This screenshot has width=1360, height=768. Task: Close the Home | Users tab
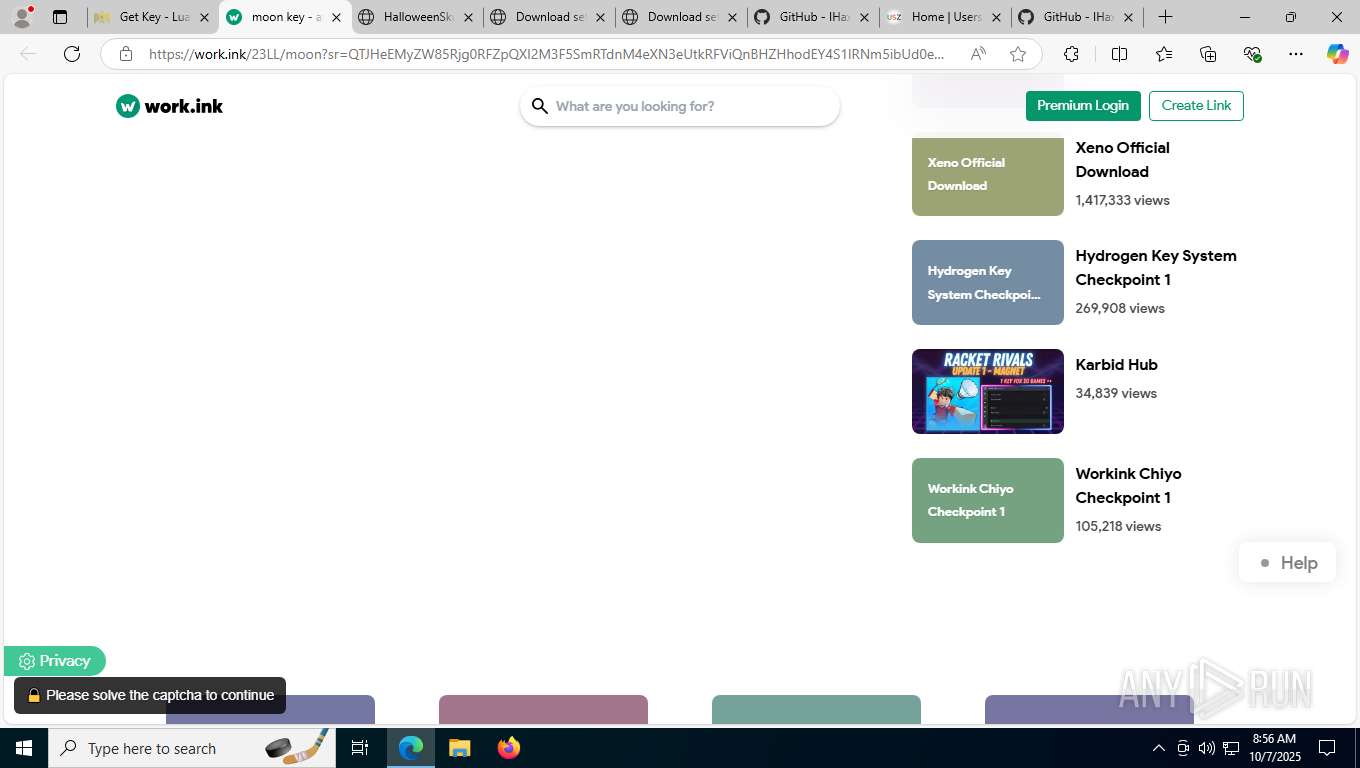pos(996,17)
